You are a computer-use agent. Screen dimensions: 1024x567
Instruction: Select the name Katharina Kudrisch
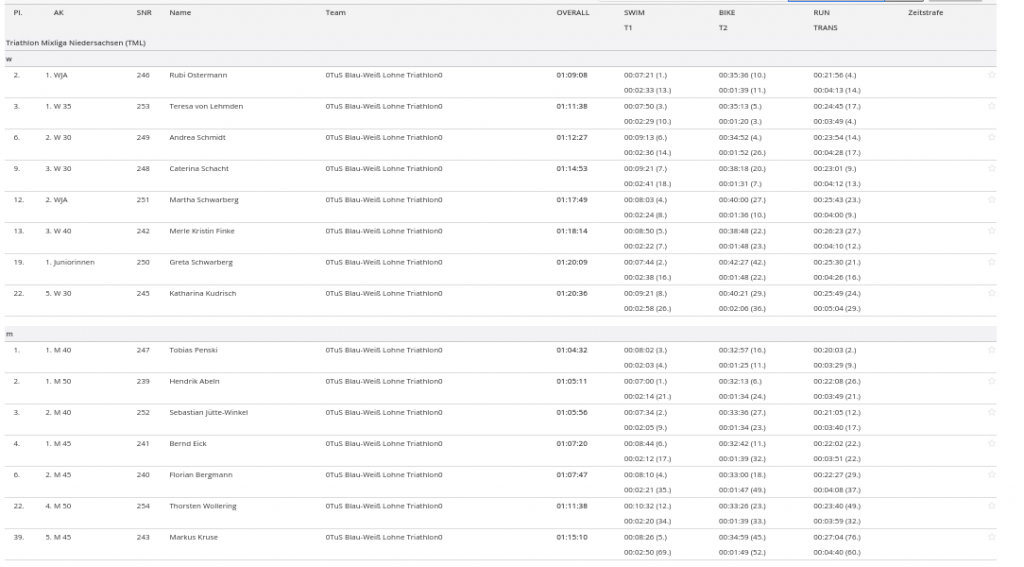[202, 293]
